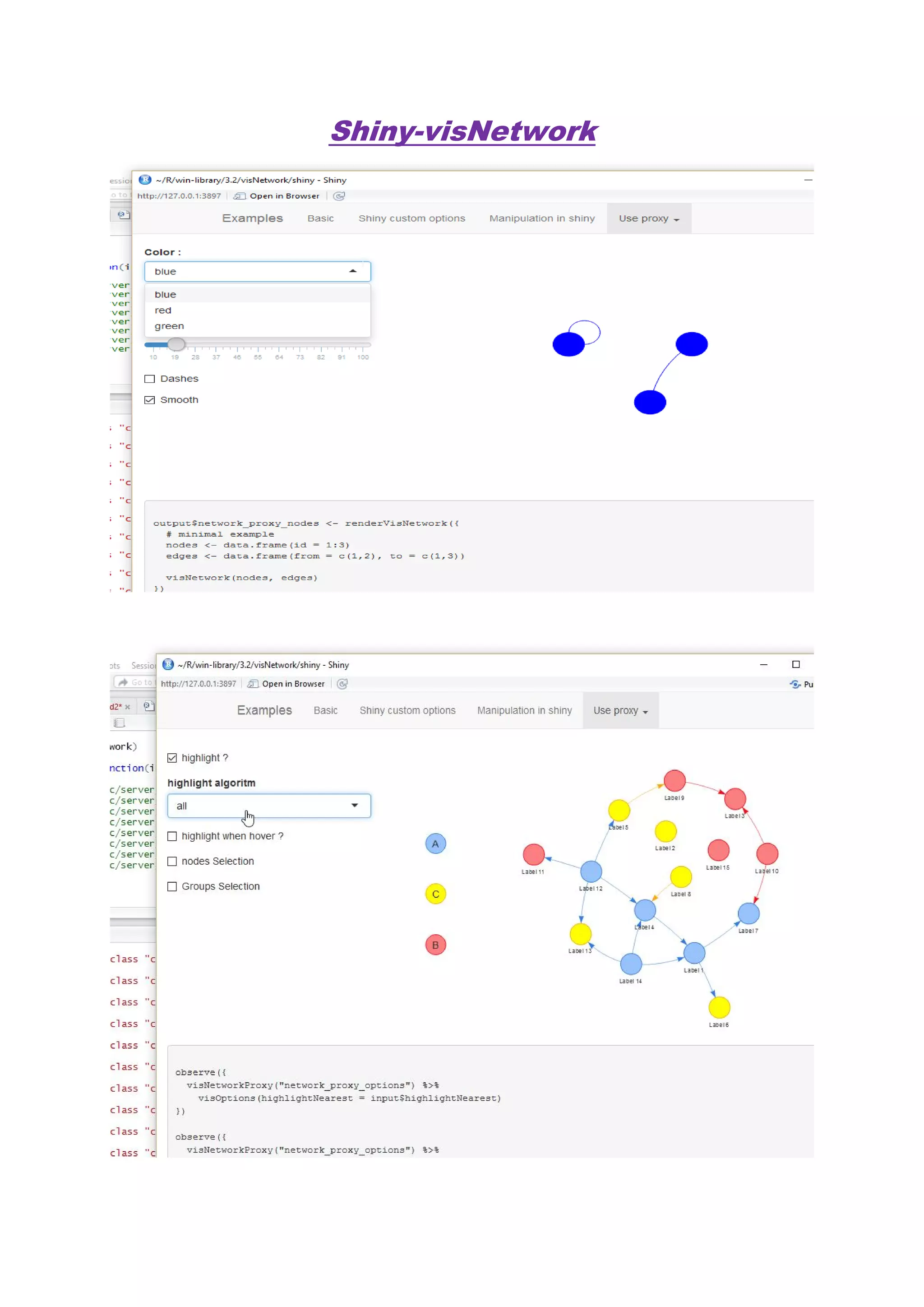Click the R logo in the highlight example title bar
Screen dimensions: 924x1307
coord(168,664)
